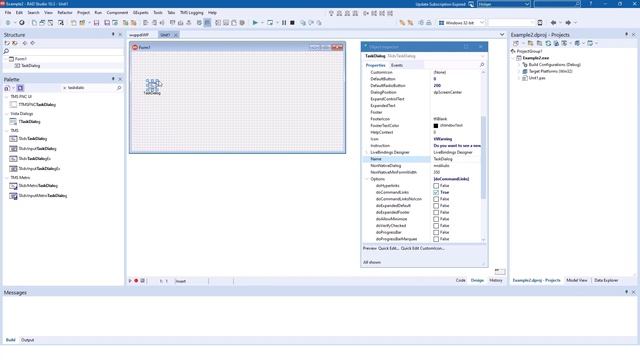Stop program execution with the square icon
The image size is (640, 360).
292,23
